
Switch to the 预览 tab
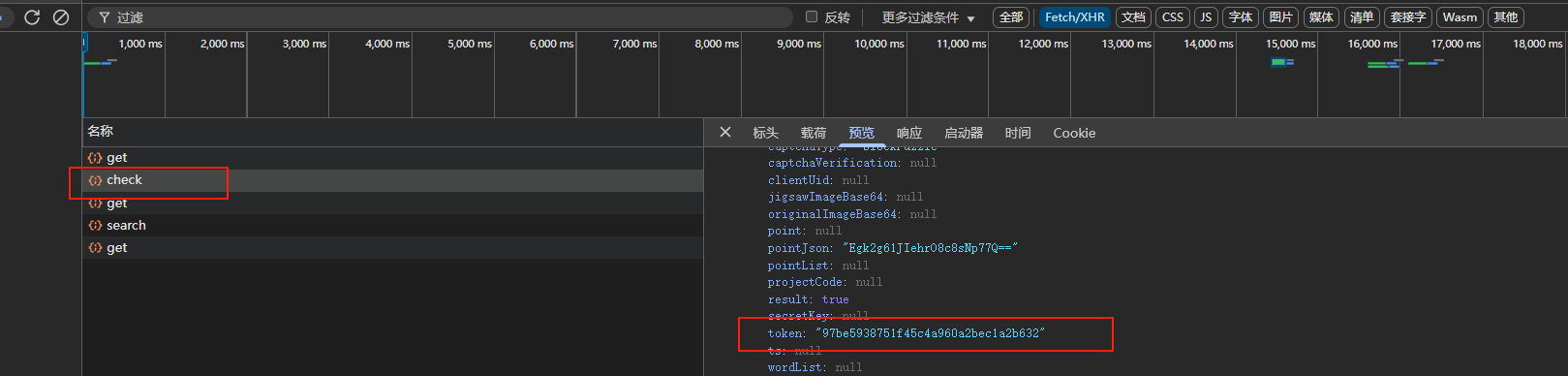861,133
